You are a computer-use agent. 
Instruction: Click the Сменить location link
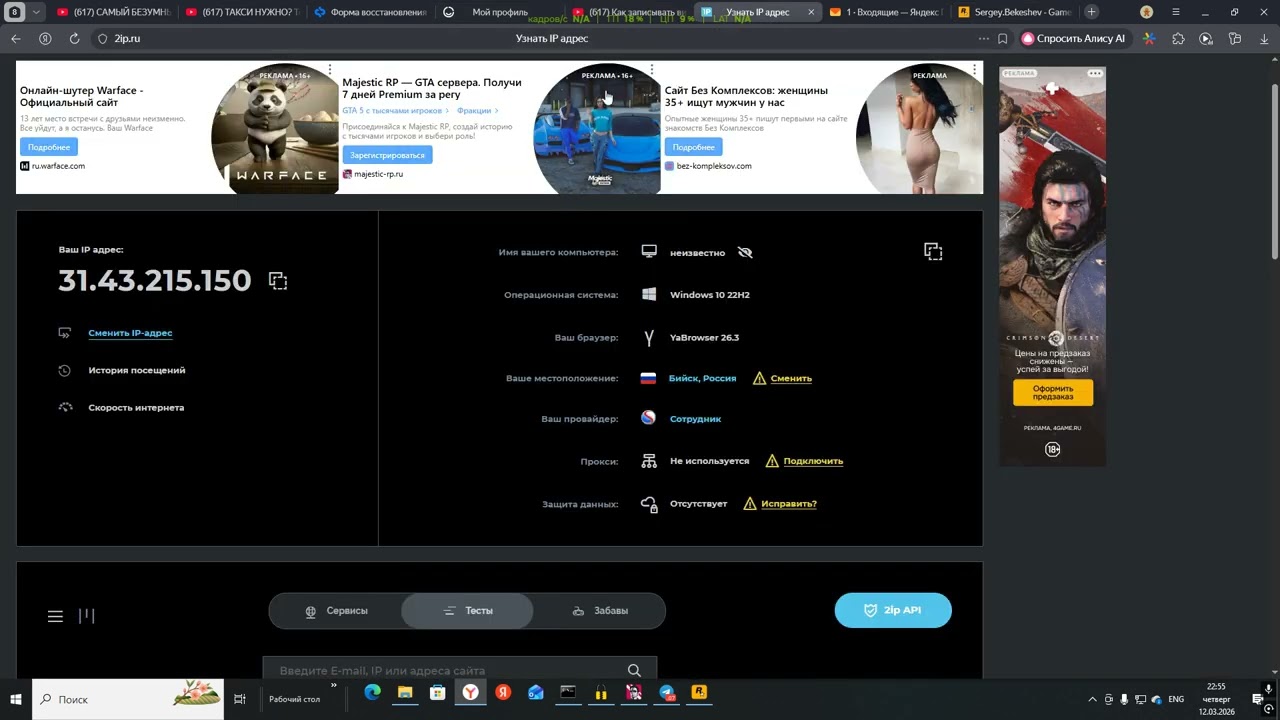coord(791,378)
